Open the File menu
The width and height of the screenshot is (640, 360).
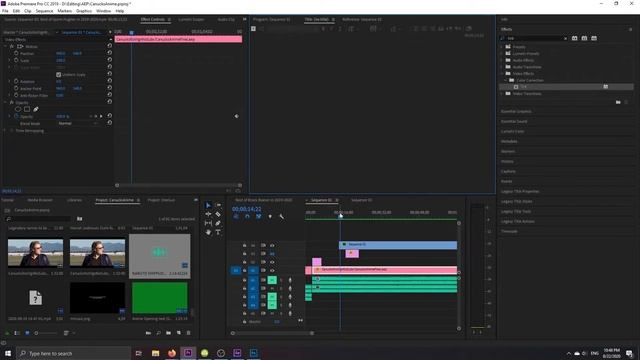5,11
